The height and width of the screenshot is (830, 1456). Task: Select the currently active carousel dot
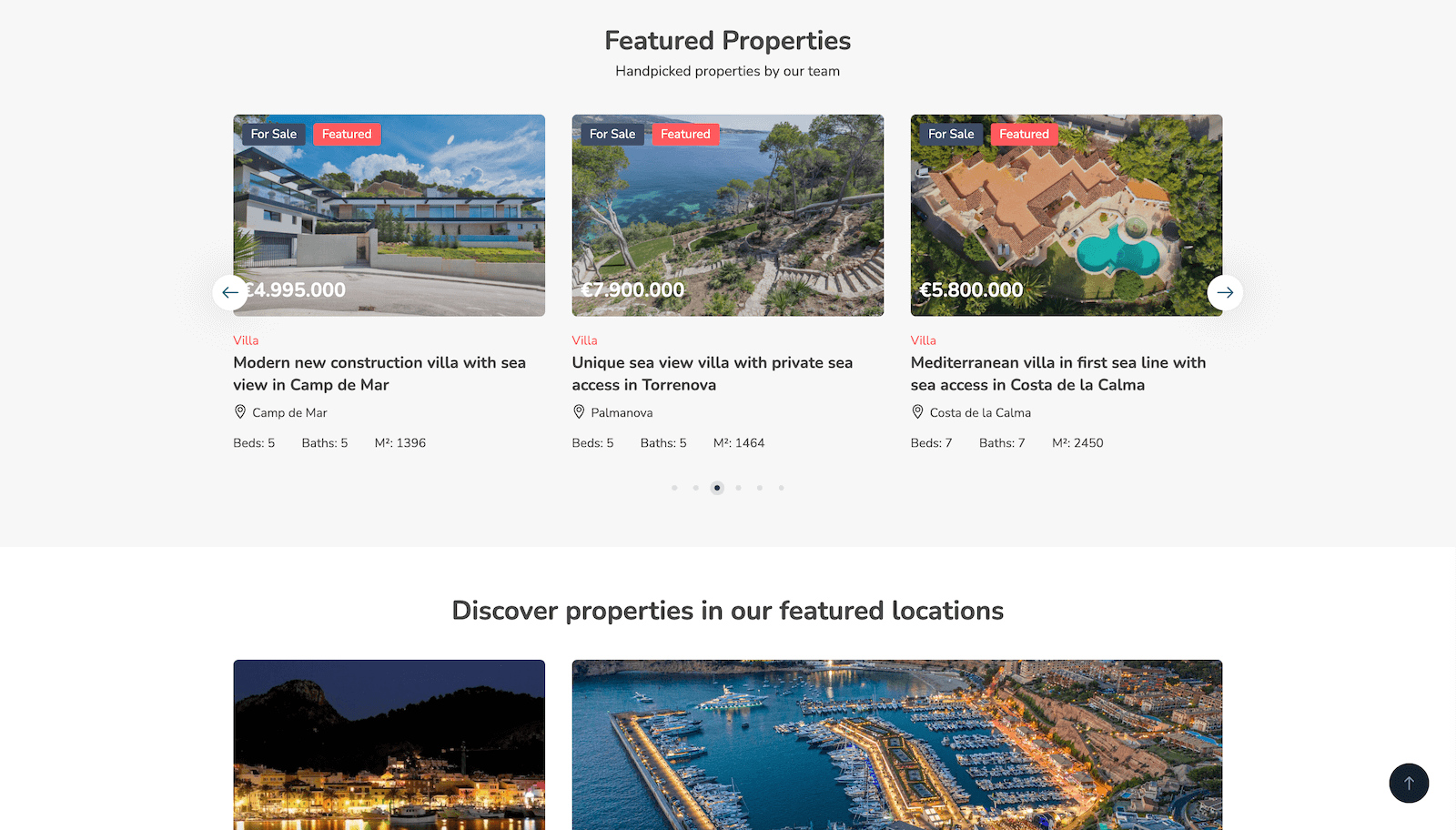[x=717, y=488]
